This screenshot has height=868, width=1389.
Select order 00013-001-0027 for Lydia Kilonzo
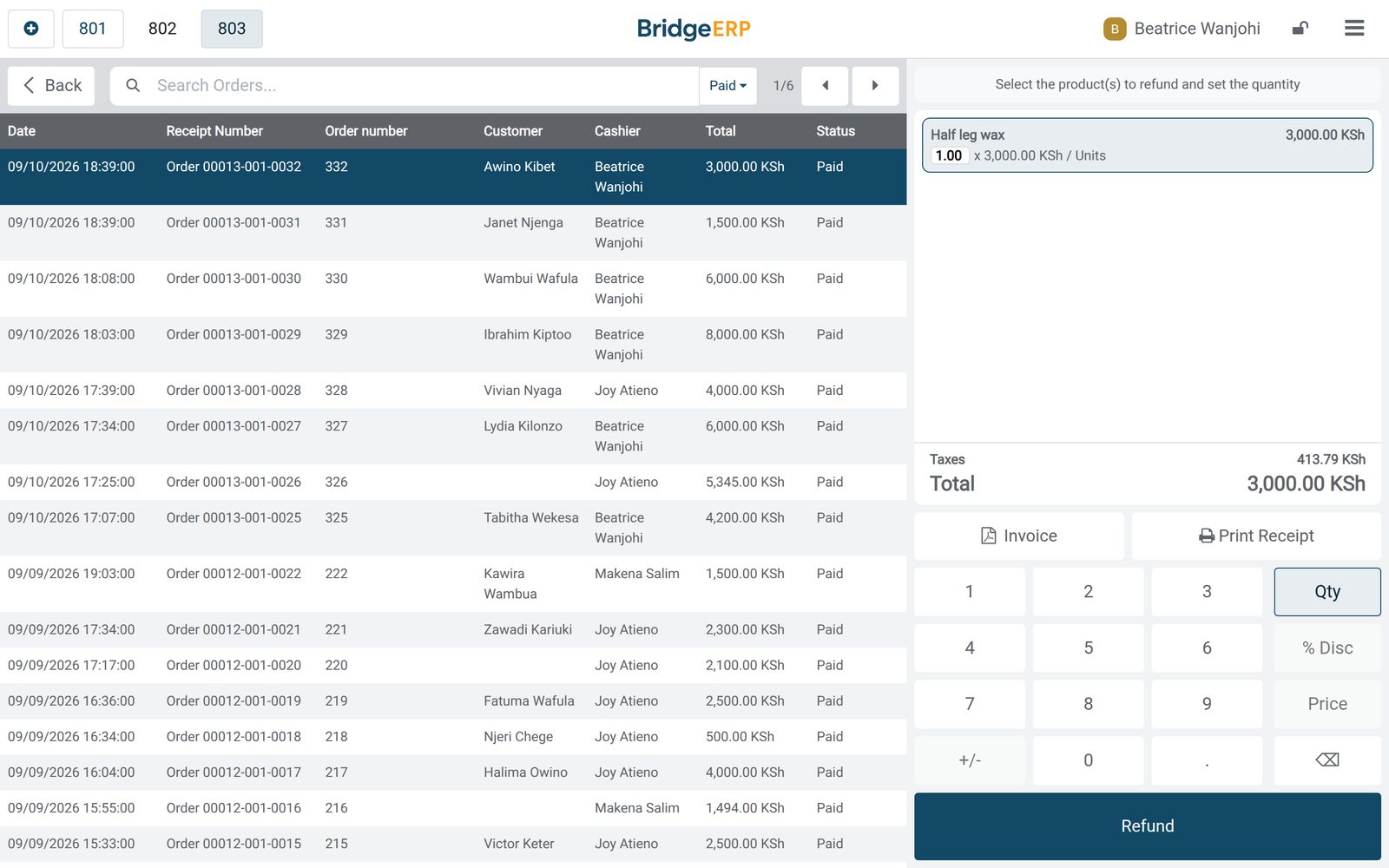coord(453,437)
